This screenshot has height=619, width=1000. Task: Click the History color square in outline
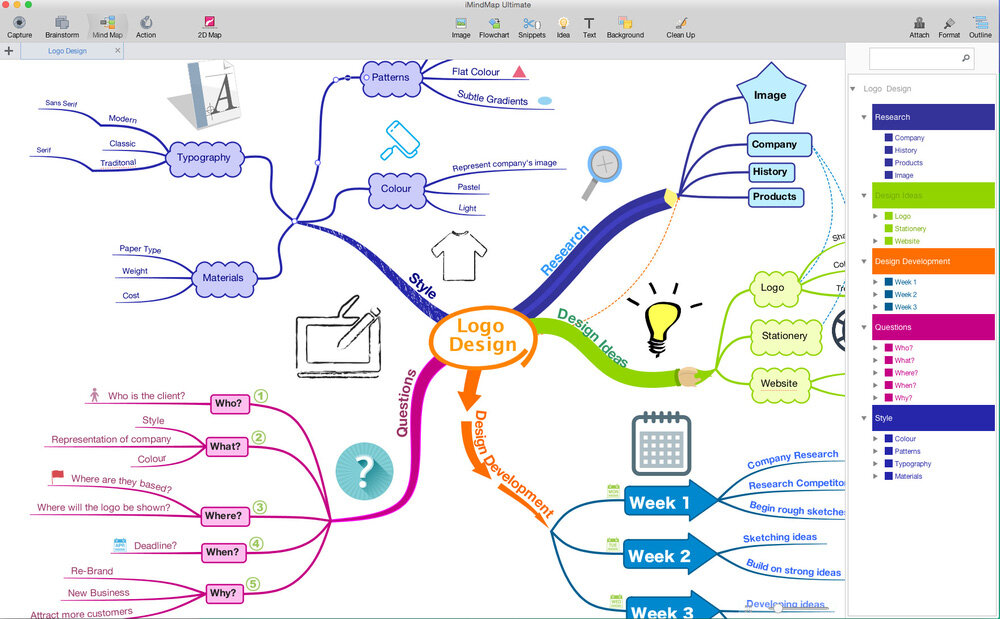pos(888,150)
